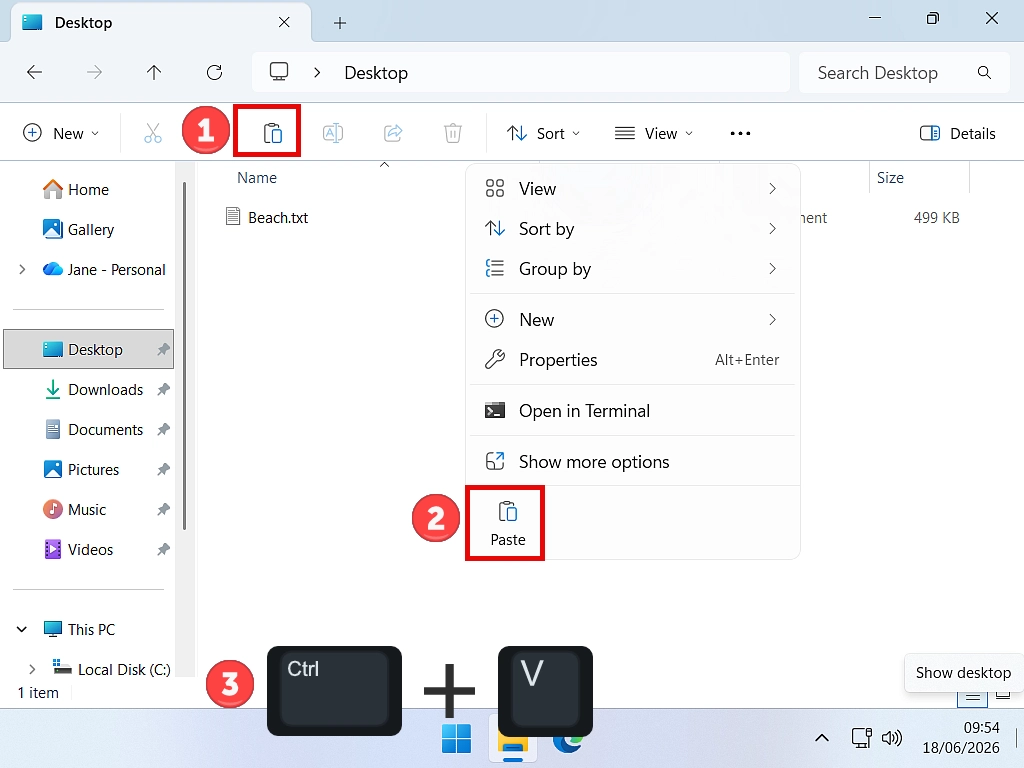Click Paste in the context menu
Viewport: 1024px width, 768px height.
pos(507,523)
